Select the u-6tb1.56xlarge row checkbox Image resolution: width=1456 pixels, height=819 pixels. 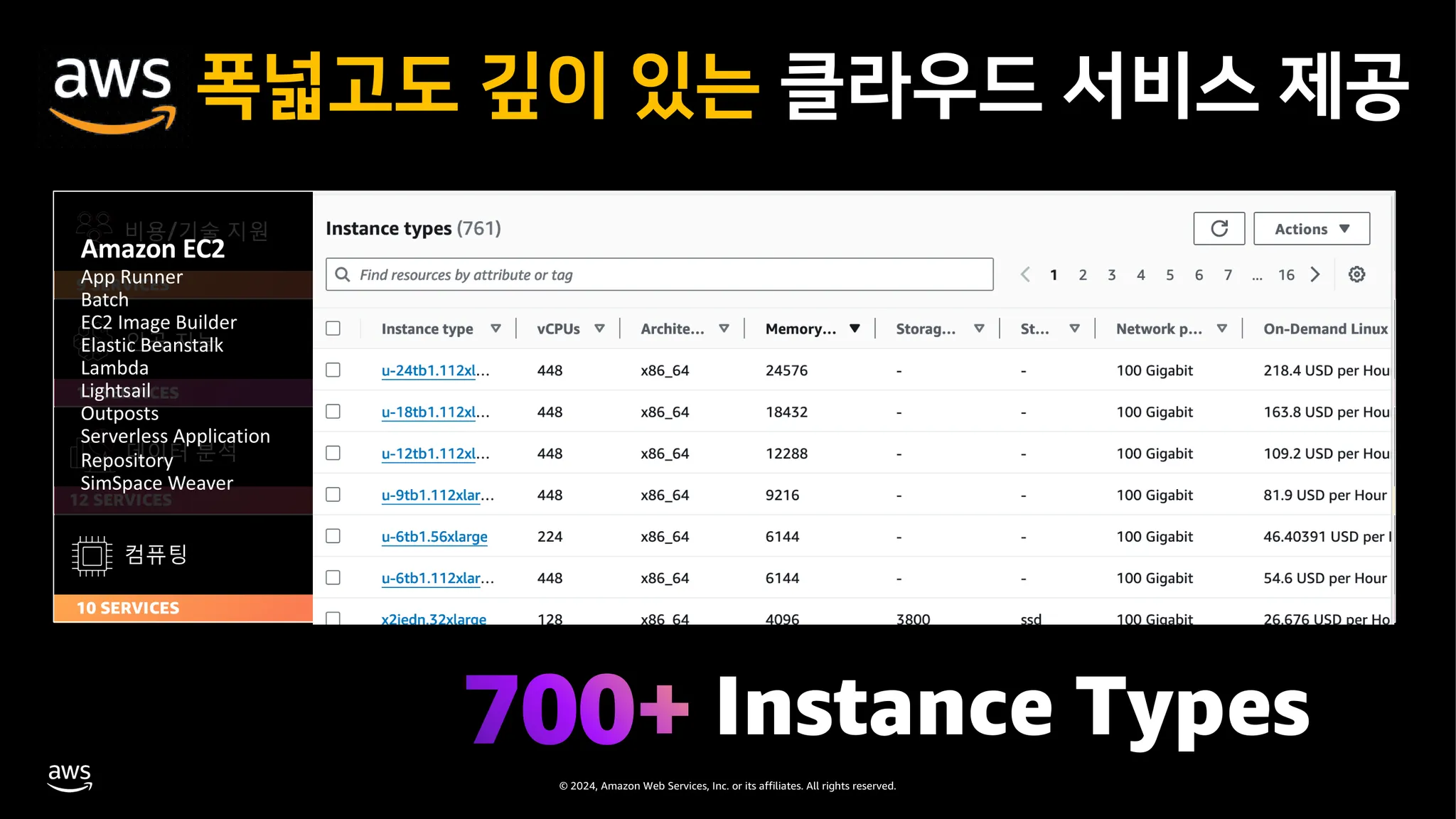[333, 536]
